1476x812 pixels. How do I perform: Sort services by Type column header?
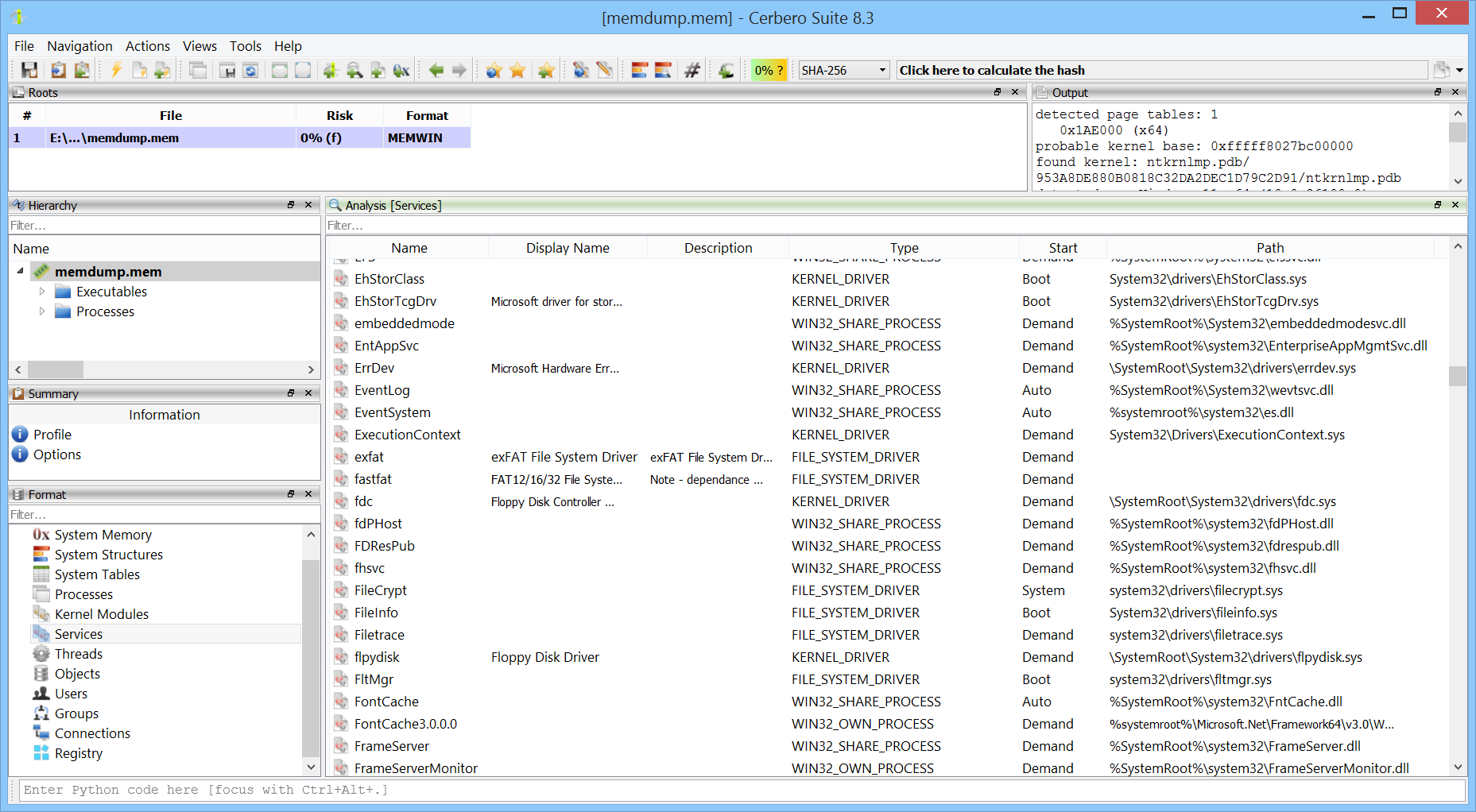904,248
